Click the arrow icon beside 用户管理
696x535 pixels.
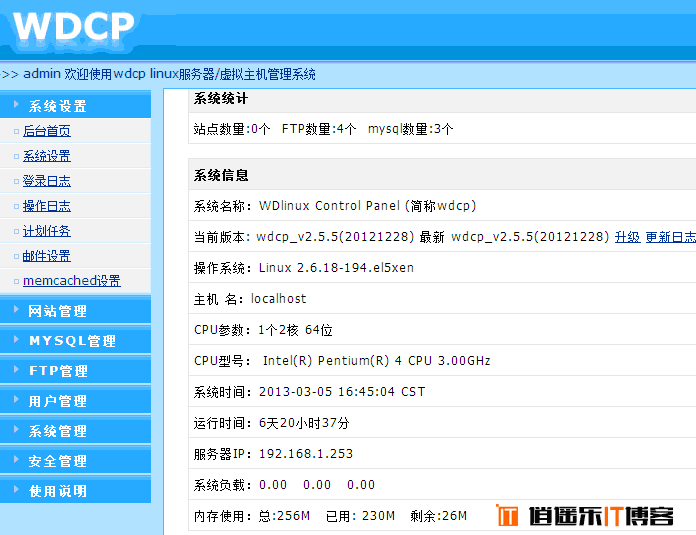(x=16, y=400)
